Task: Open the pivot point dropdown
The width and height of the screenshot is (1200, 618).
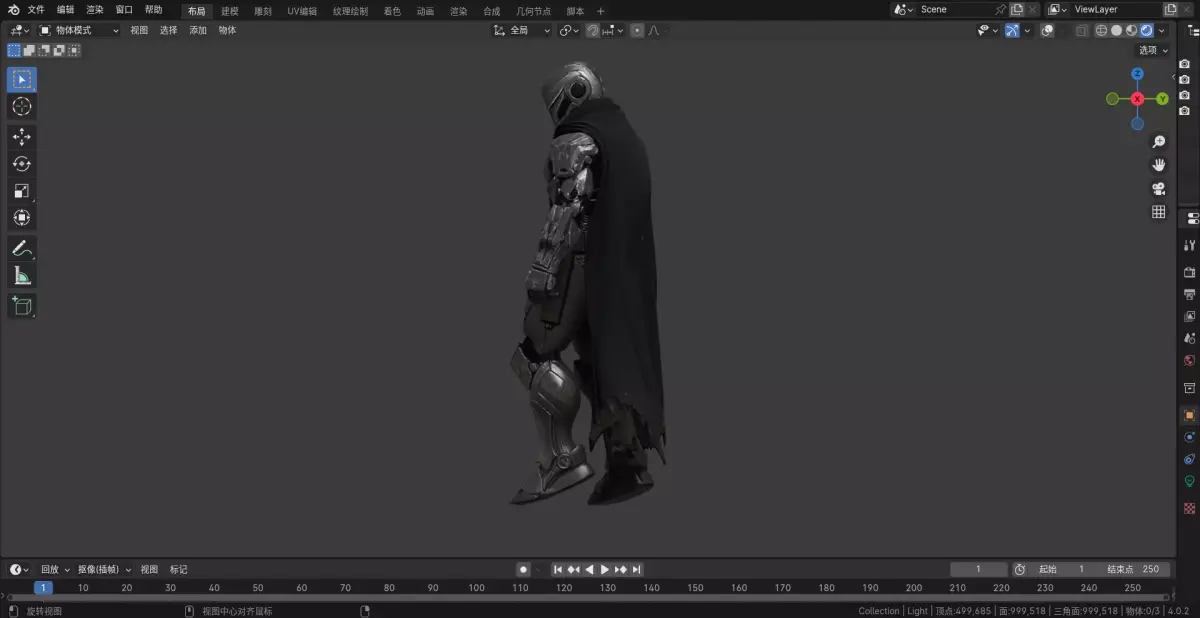Action: point(568,30)
